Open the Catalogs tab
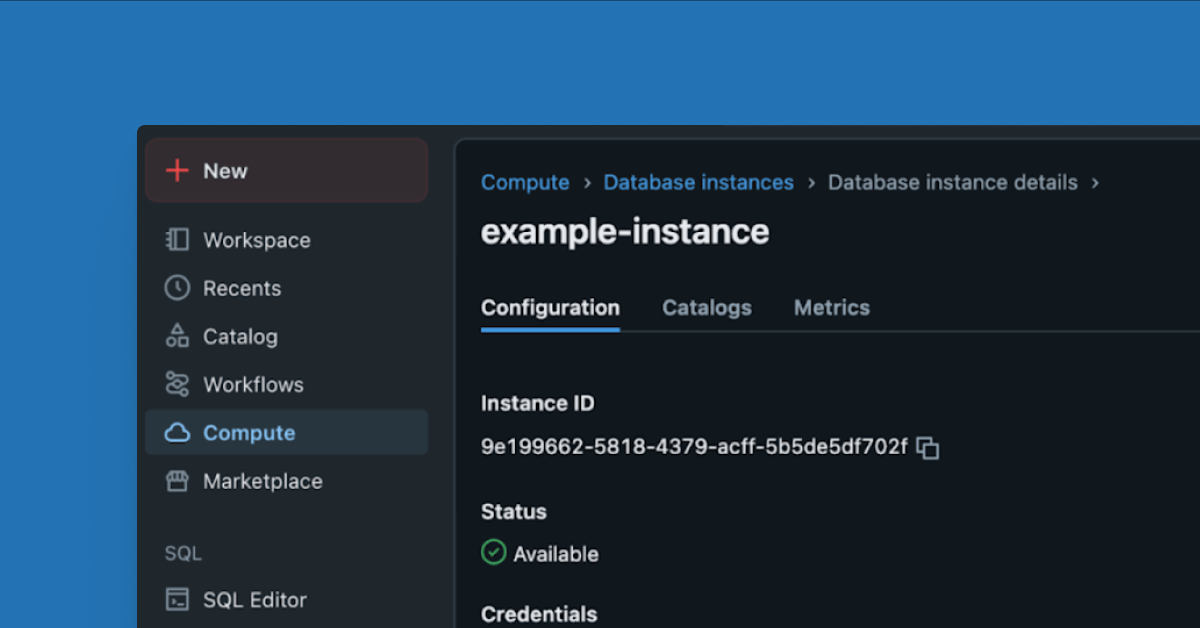Viewport: 1200px width, 628px height. (706, 308)
